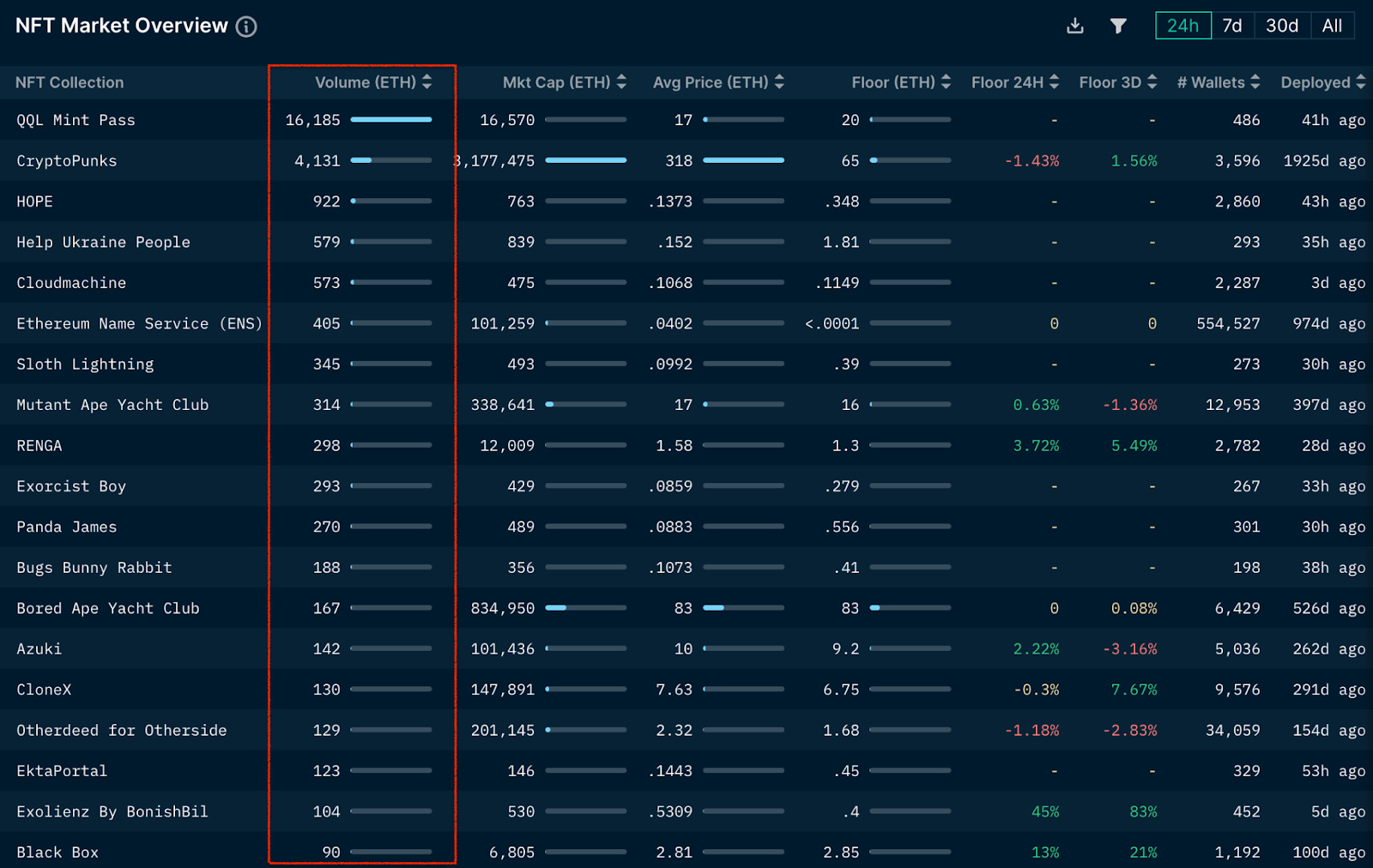Select Exolienz By BonishBil name
This screenshot has height=868, width=1373.
point(112,811)
